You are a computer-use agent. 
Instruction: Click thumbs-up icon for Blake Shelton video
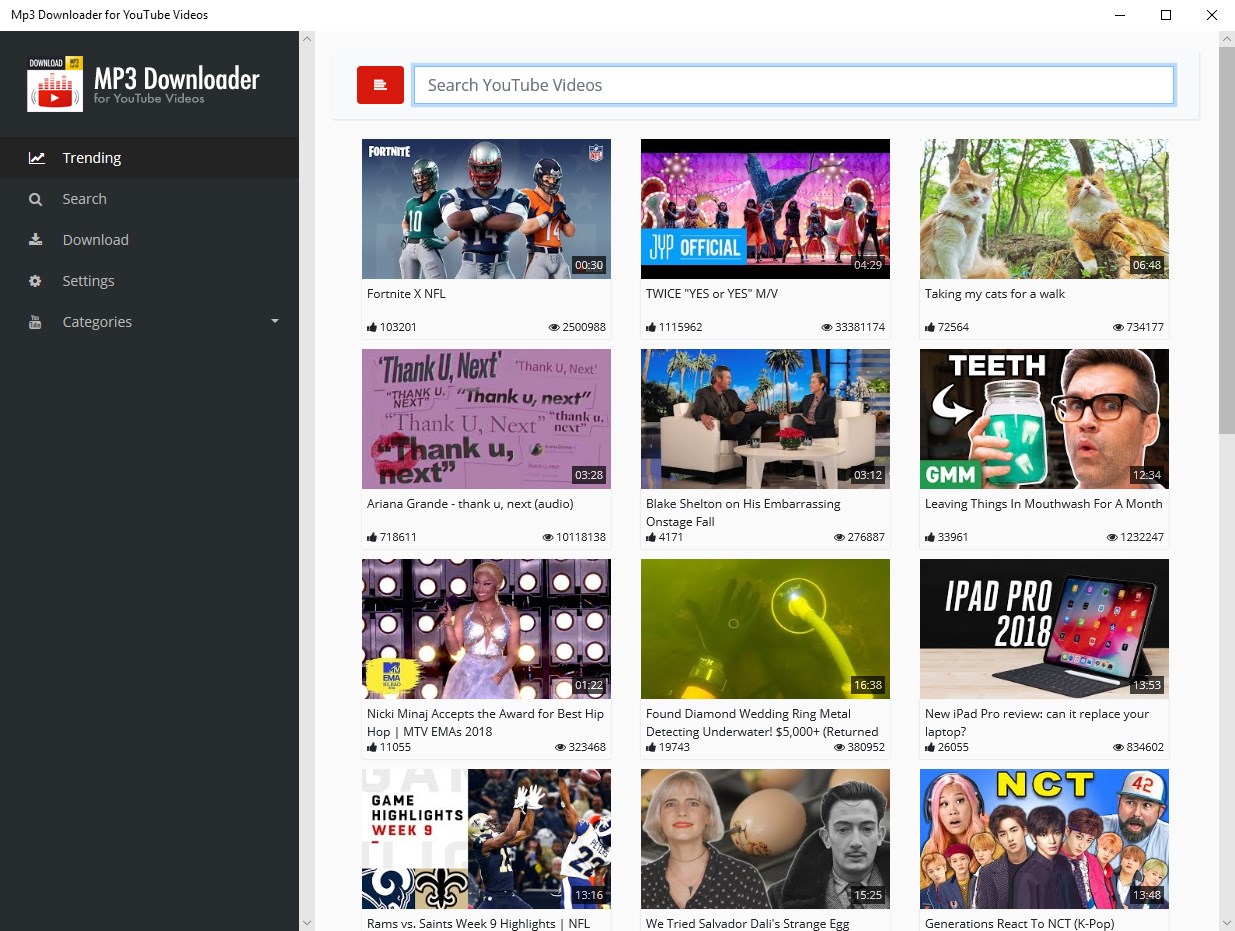click(651, 537)
